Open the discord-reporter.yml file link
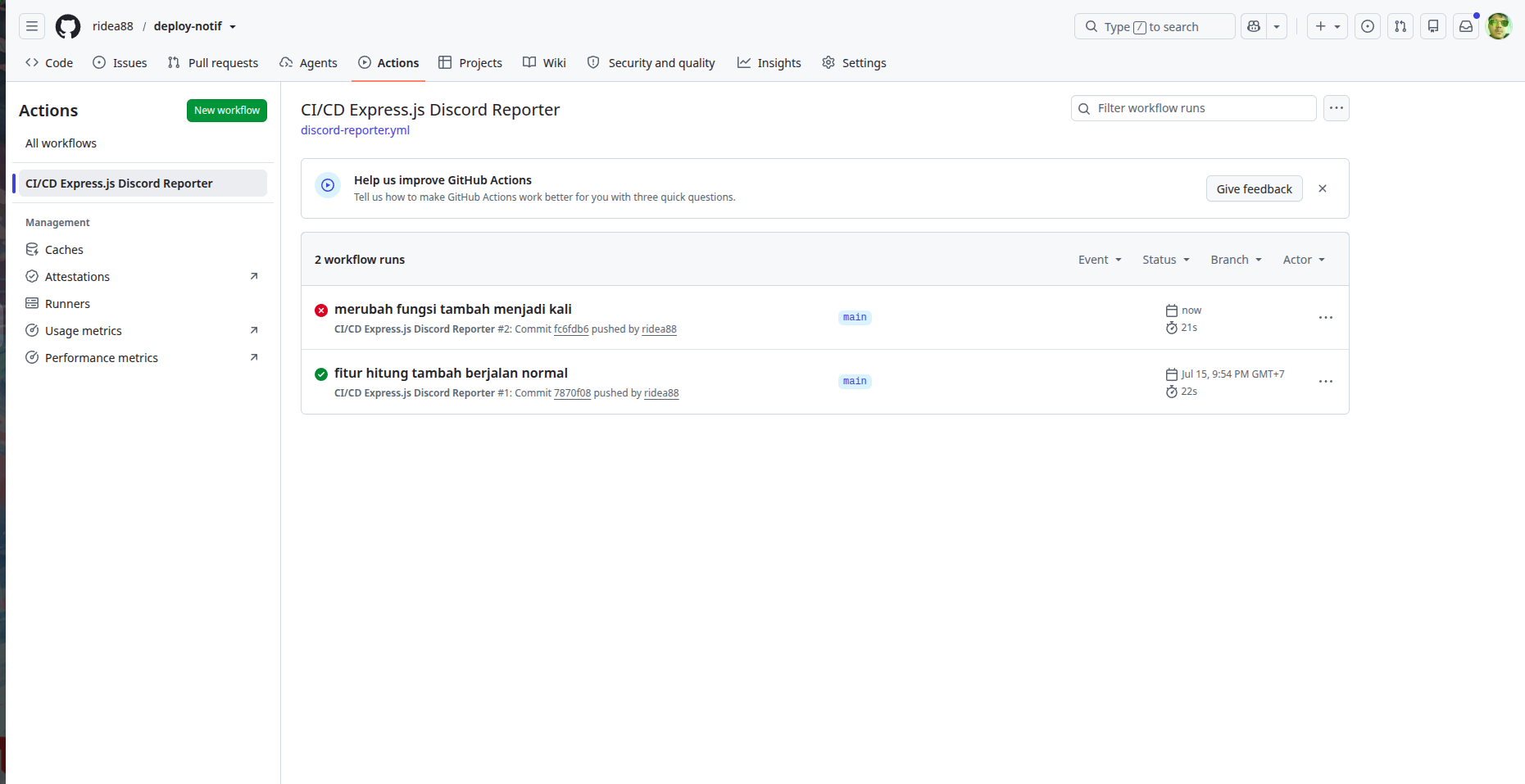The image size is (1525, 784). coord(355,130)
